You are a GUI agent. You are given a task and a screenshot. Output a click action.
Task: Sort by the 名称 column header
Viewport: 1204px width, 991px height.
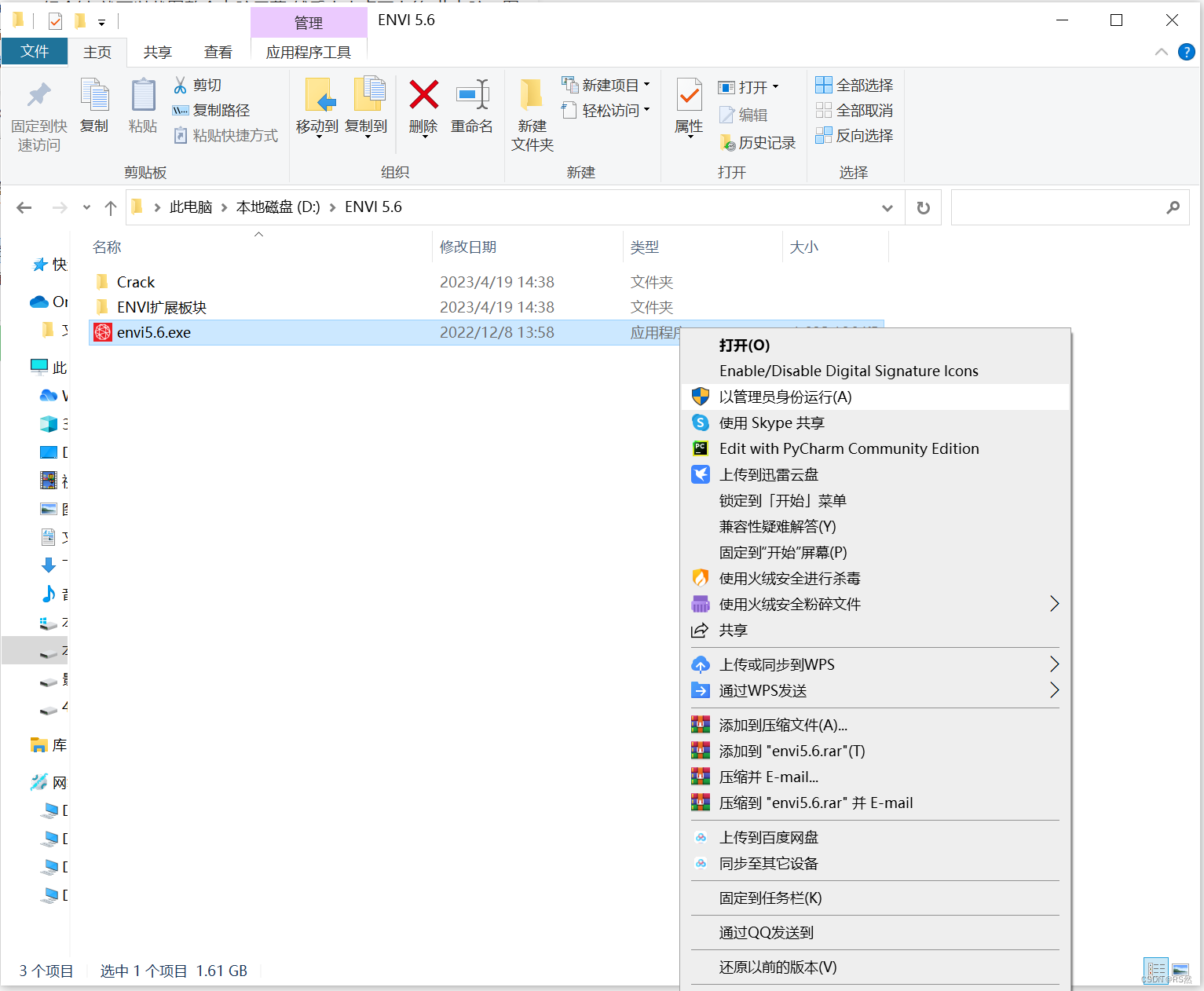click(x=107, y=247)
